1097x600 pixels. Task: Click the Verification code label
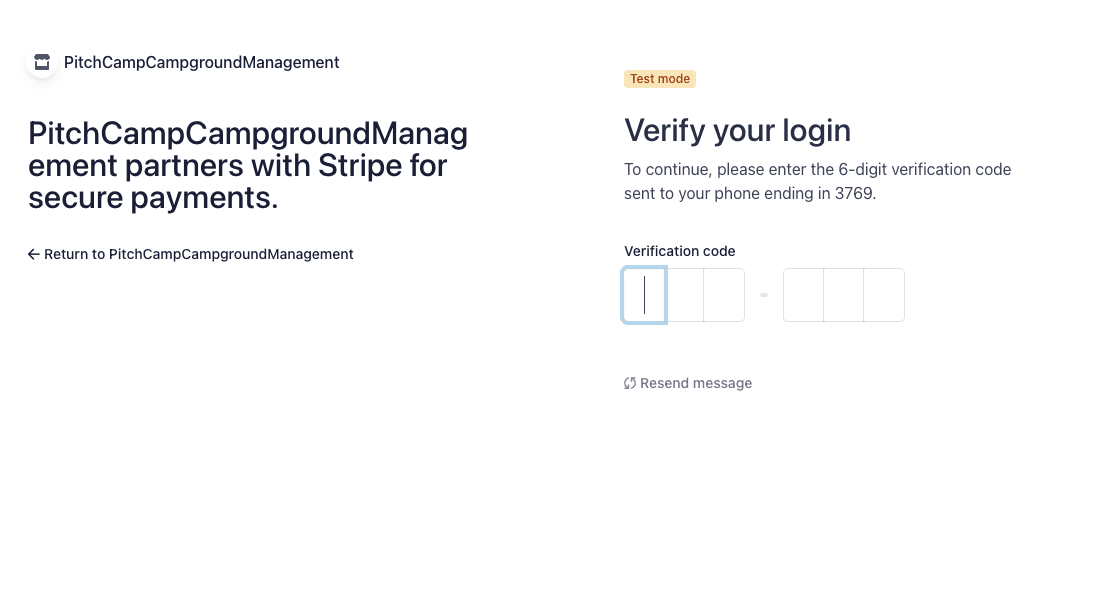tap(679, 251)
